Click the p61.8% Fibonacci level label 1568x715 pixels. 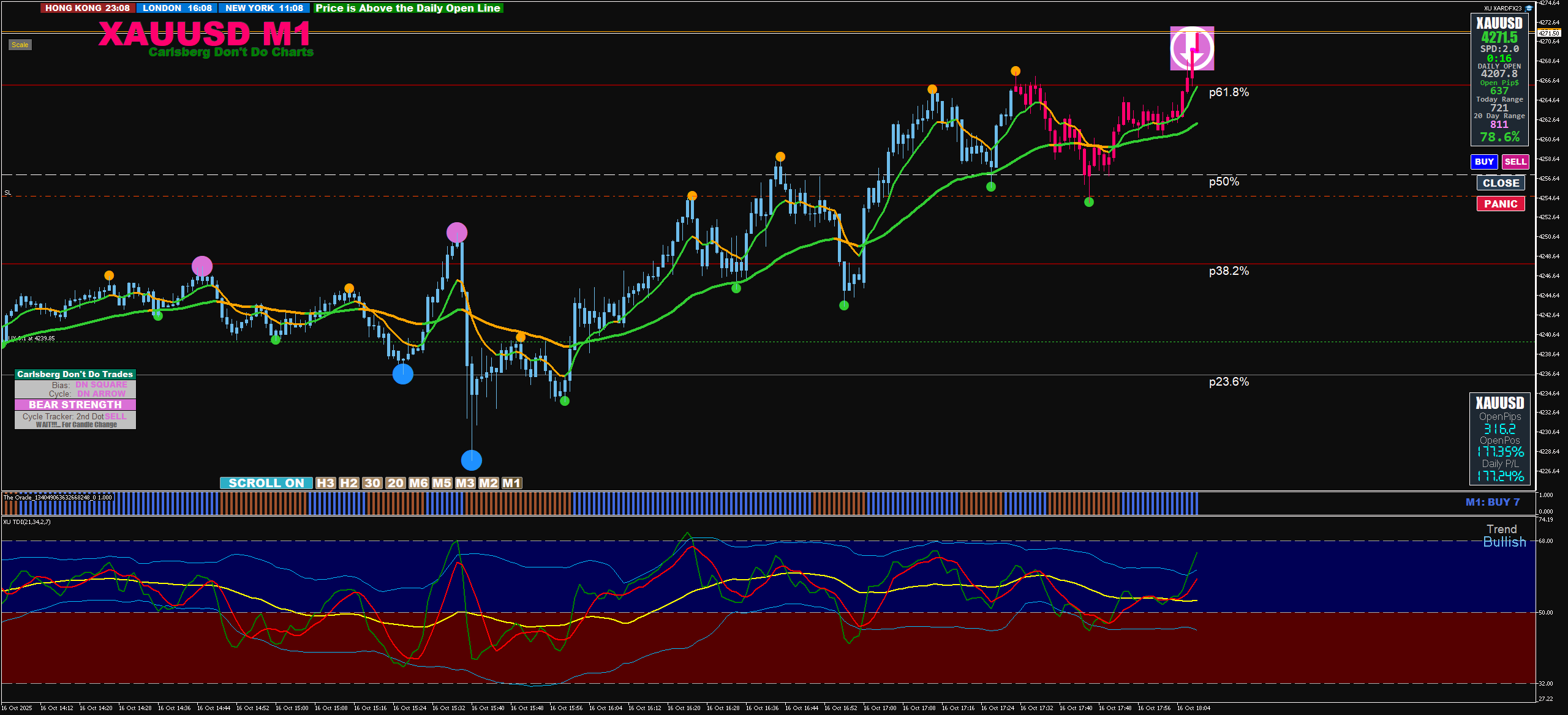click(x=1228, y=92)
